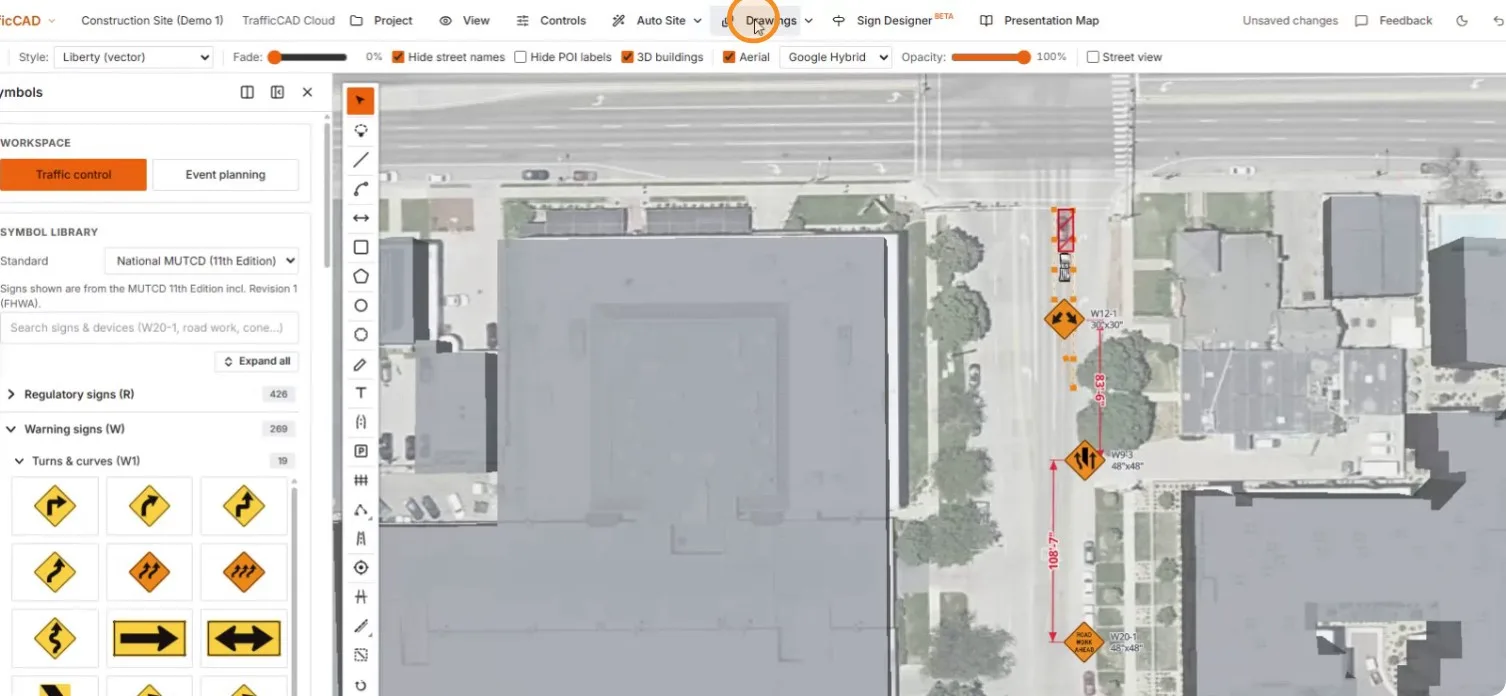Viewport: 1506px width, 696px height.
Task: Select the Pentagon polygon tool
Action: 361,276
